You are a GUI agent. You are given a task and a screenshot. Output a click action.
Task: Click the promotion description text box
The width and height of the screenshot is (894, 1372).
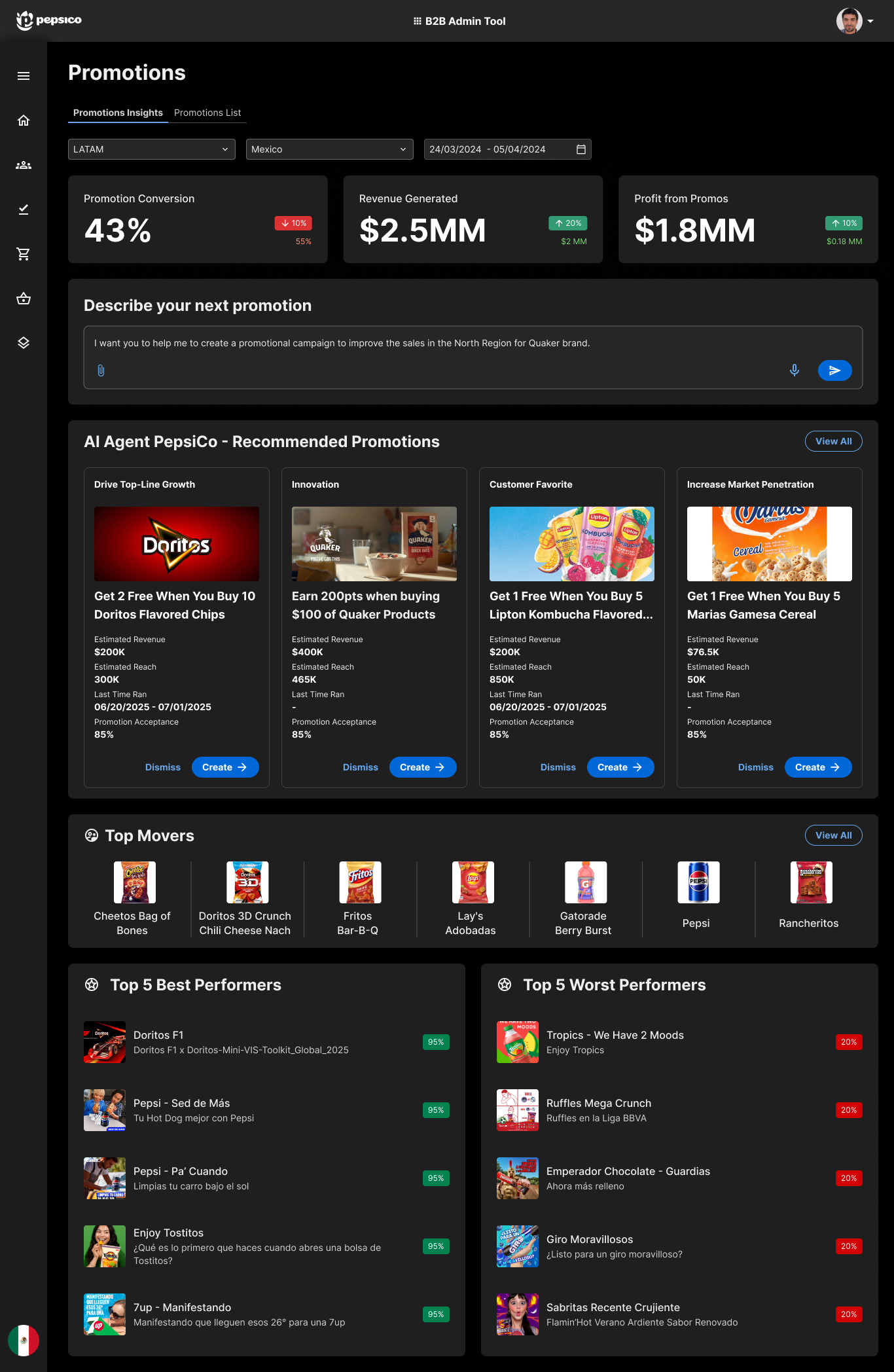(473, 357)
